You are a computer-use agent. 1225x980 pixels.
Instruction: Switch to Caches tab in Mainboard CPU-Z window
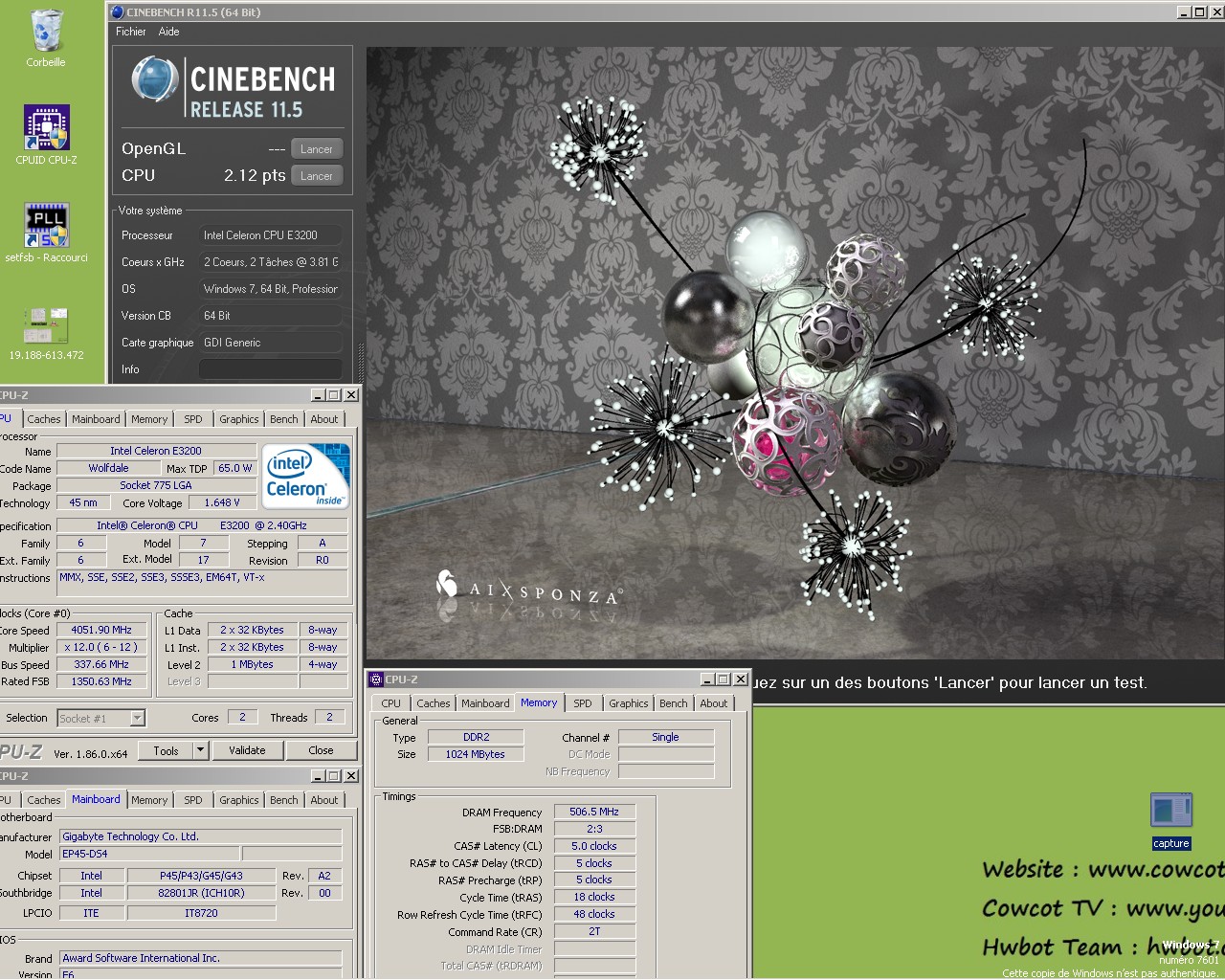[x=44, y=800]
